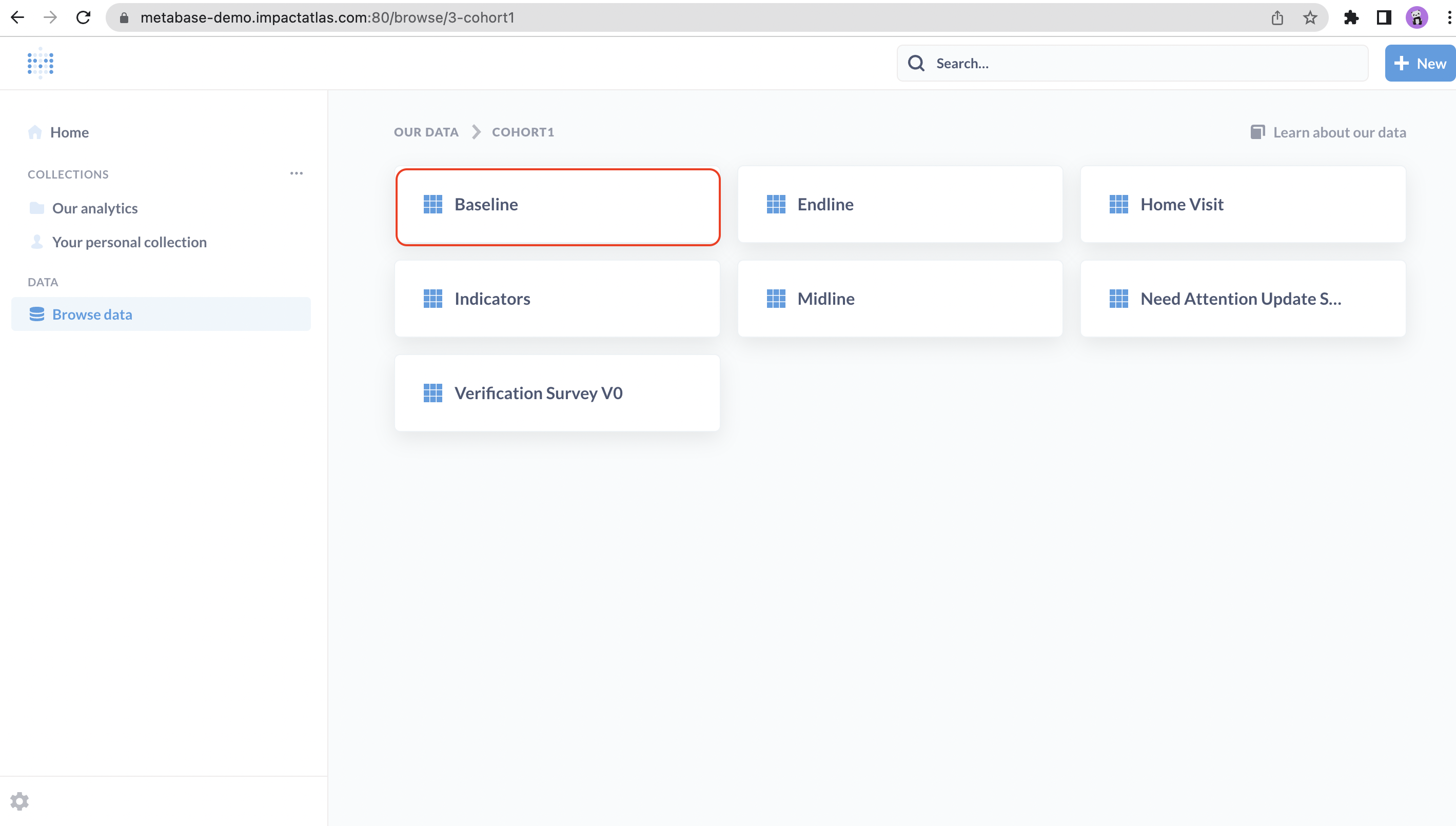Toggle the browser side panel
The width and height of the screenshot is (1456, 826).
(x=1384, y=17)
